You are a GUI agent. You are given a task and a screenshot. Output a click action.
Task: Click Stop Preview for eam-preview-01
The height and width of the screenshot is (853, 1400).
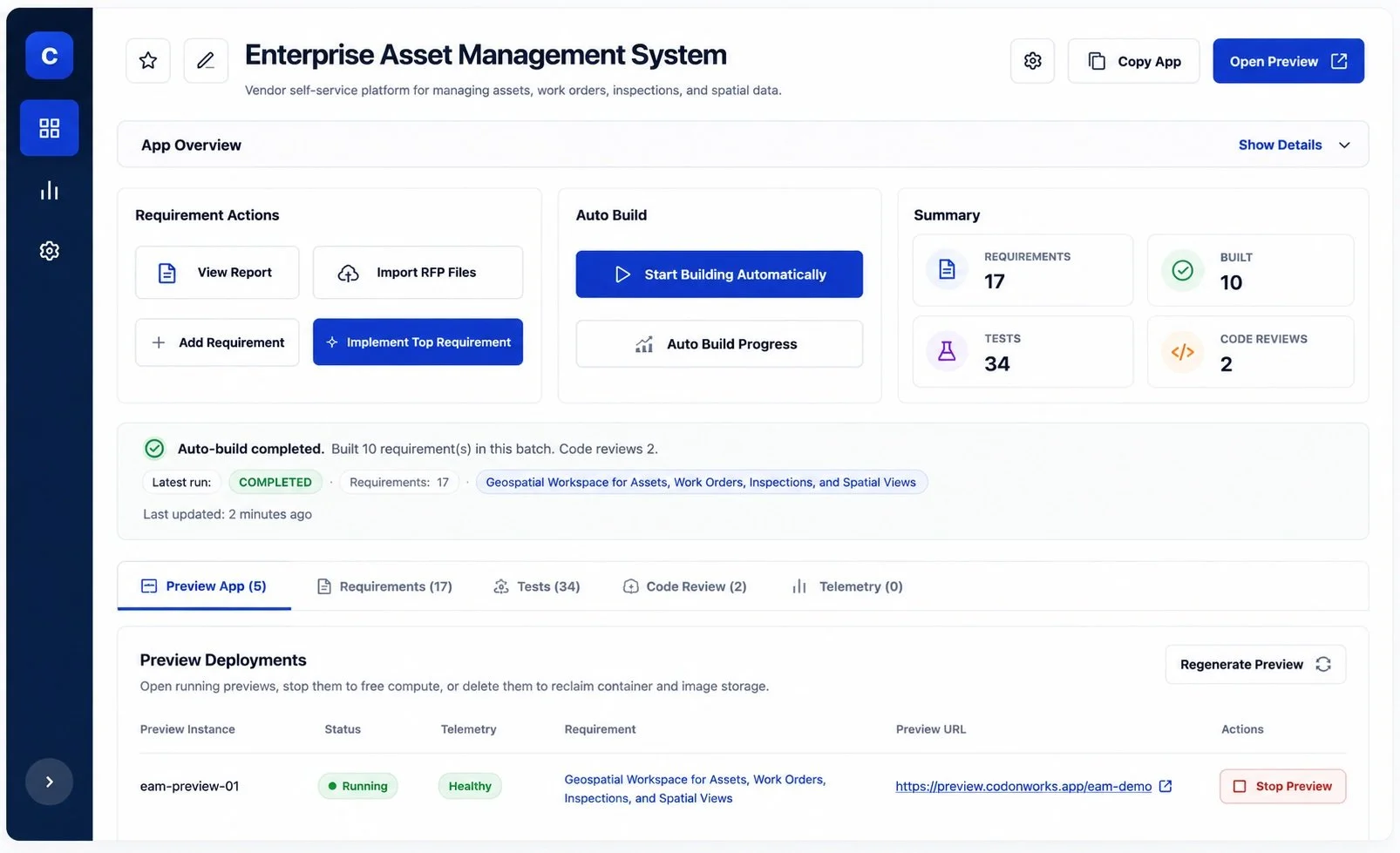(x=1282, y=786)
